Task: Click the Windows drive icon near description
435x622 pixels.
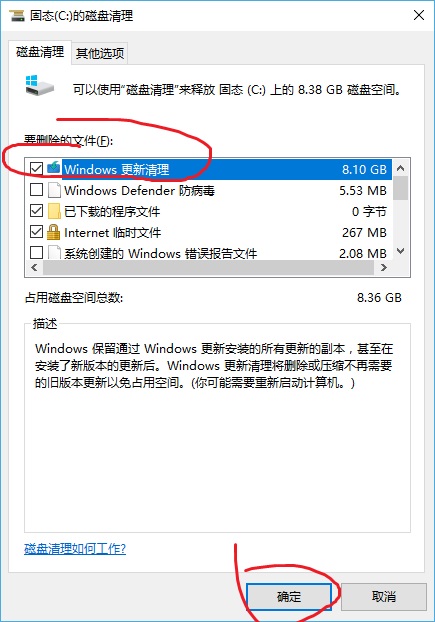Action: pyautogui.click(x=39, y=85)
